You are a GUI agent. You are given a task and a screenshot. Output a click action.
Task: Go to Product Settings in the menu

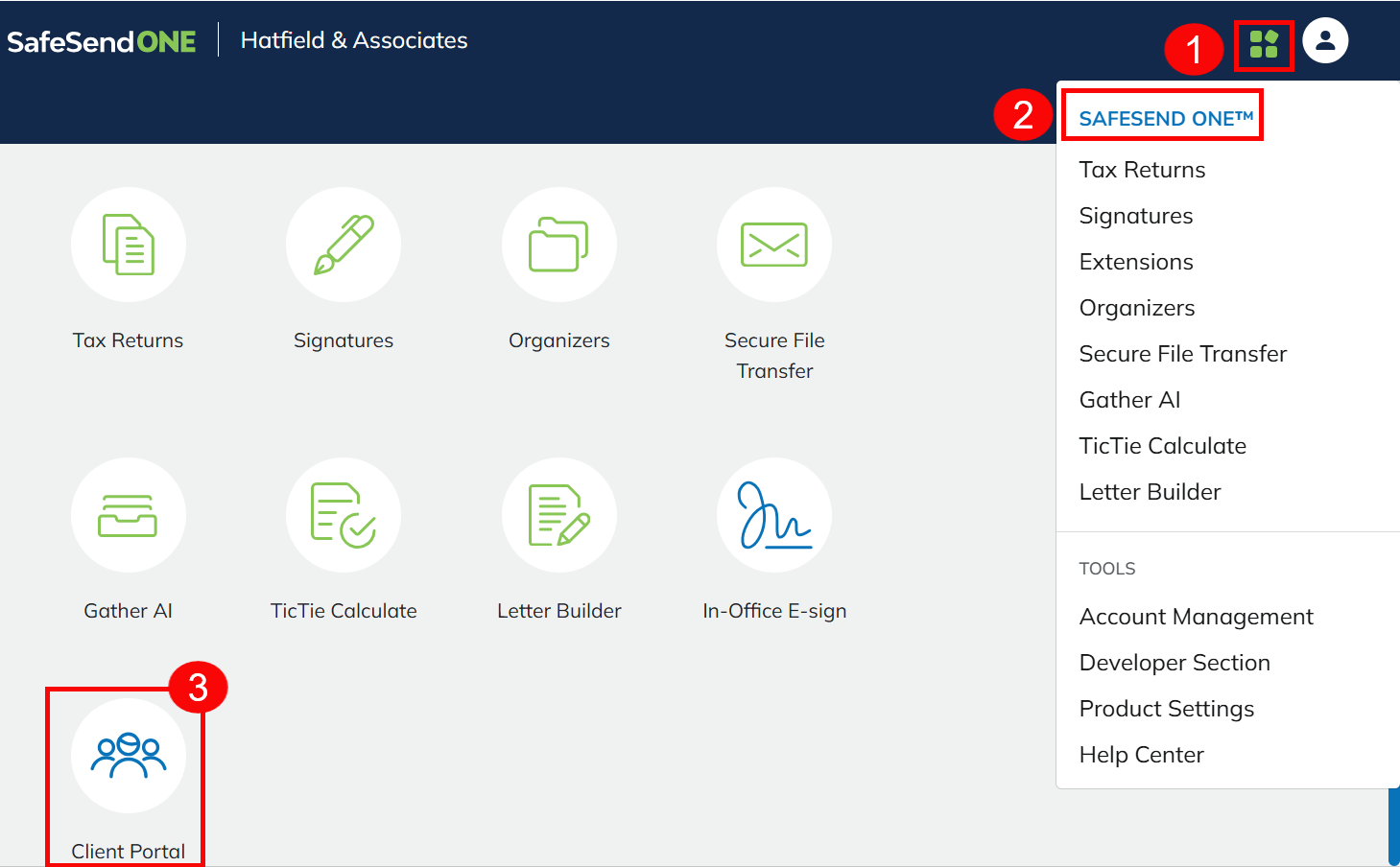[1167, 709]
